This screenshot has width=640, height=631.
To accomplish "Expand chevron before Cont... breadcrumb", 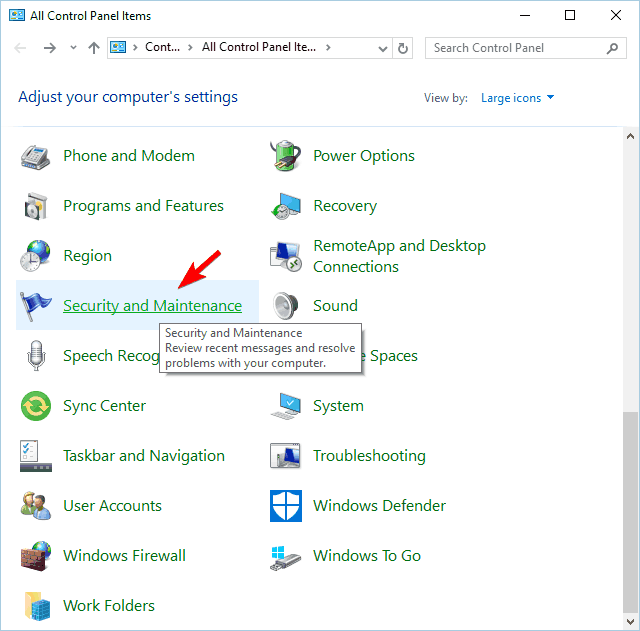I will pyautogui.click(x=135, y=48).
